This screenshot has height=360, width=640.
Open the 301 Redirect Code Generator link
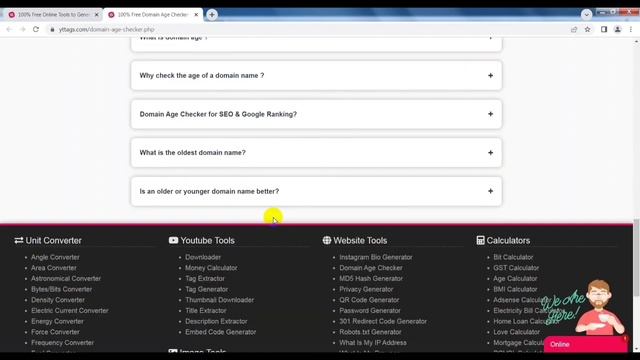(383, 321)
